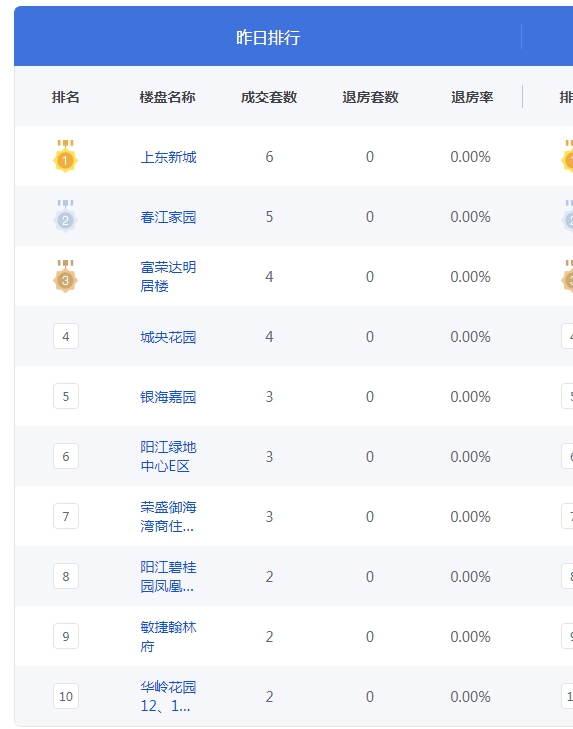Viewport: 573px width, 729px height.
Task: Click 退房率 0.00% in 银海嘉园 row
Action: [470, 397]
